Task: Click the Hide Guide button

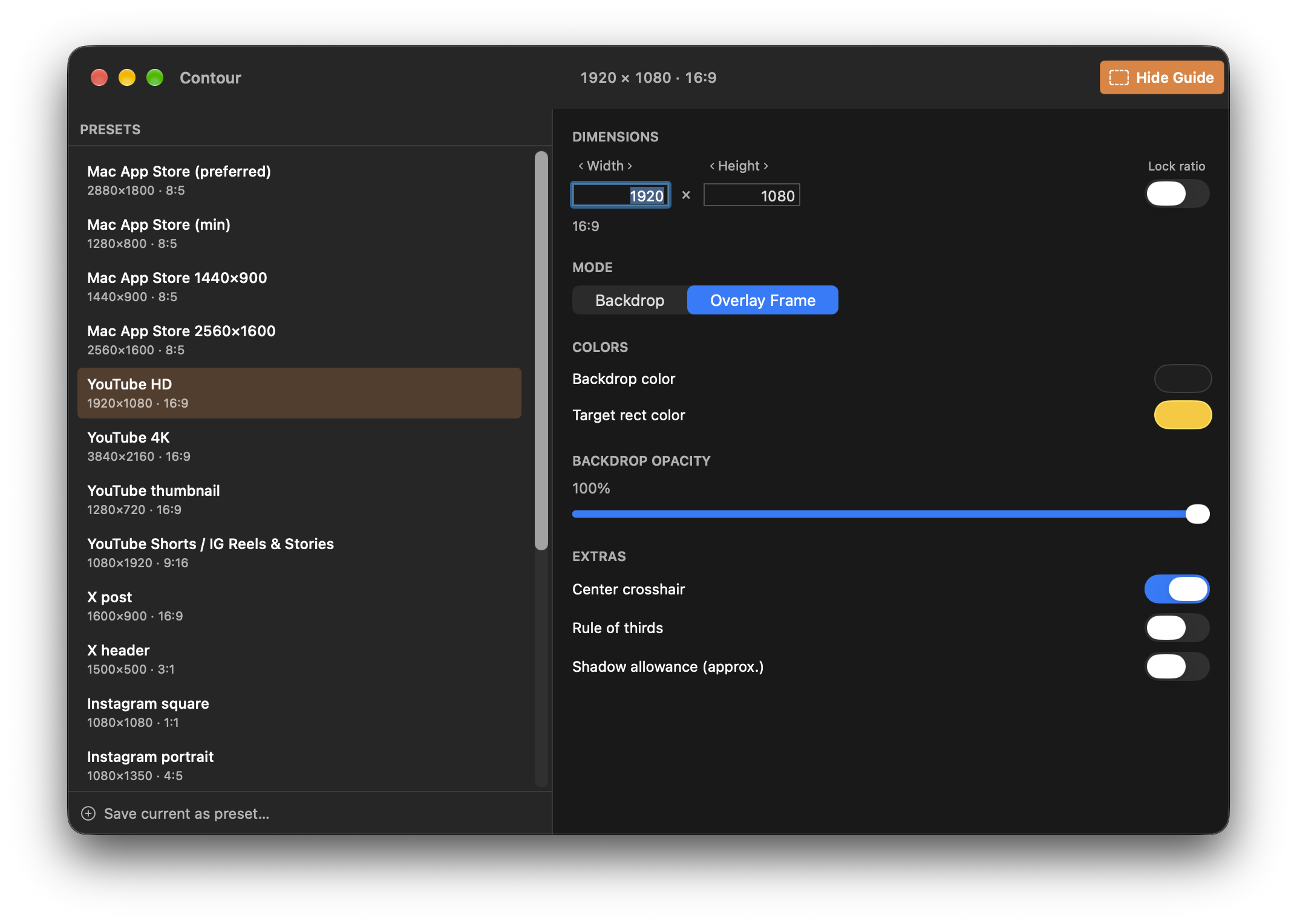Action: click(x=1161, y=77)
